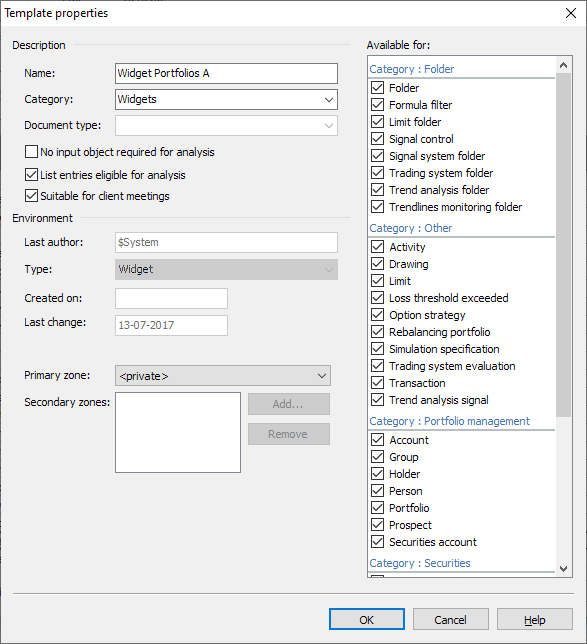This screenshot has width=587, height=644.
Task: Click the Available for list scrollbar thumb
Action: (x=564, y=244)
